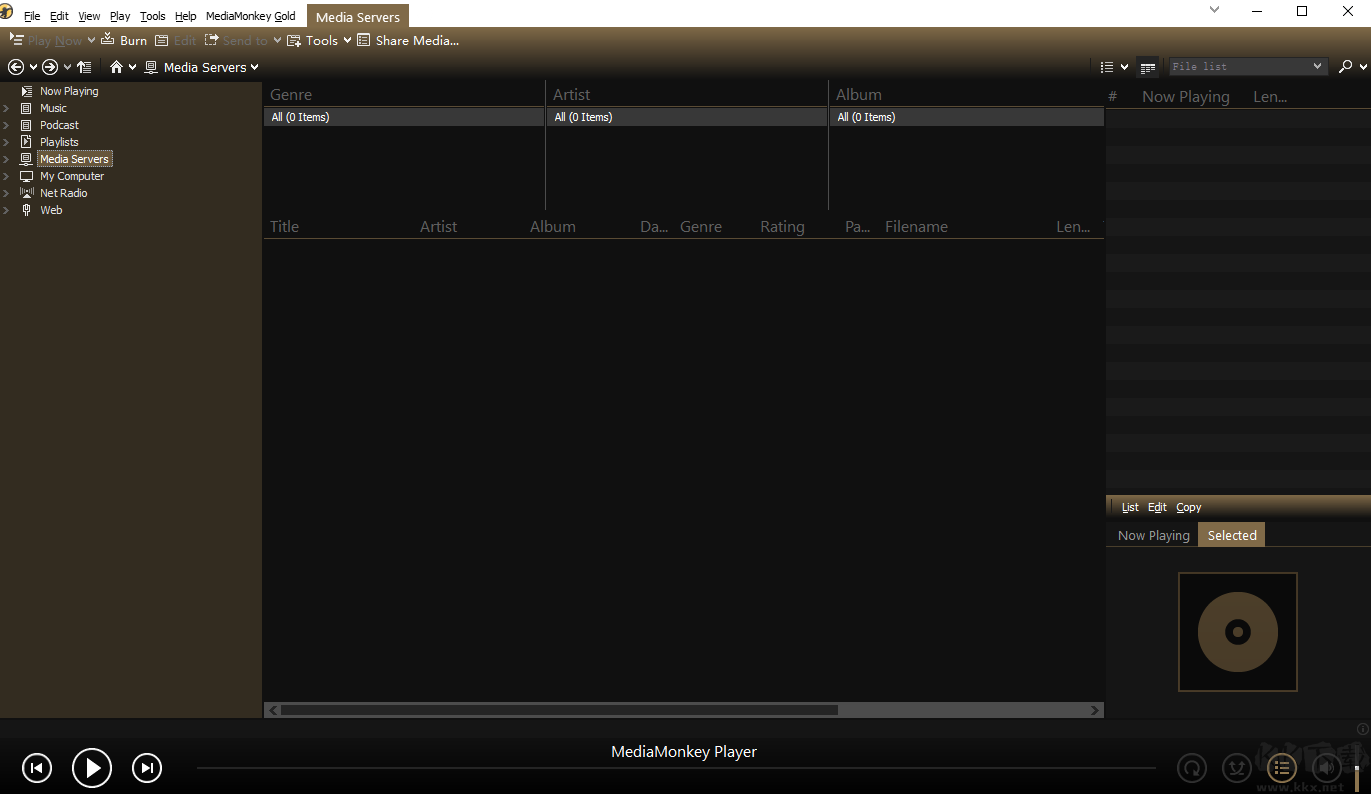Open the forward history dropdown arrow
This screenshot has width=1371, height=794.
(x=67, y=67)
